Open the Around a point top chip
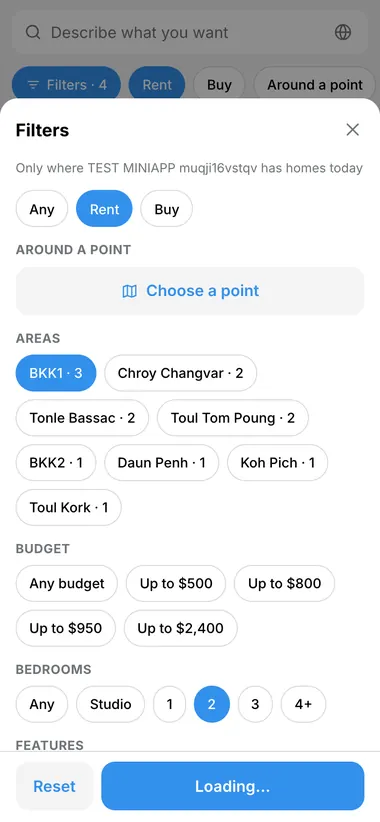The width and height of the screenshot is (380, 822). point(315,85)
